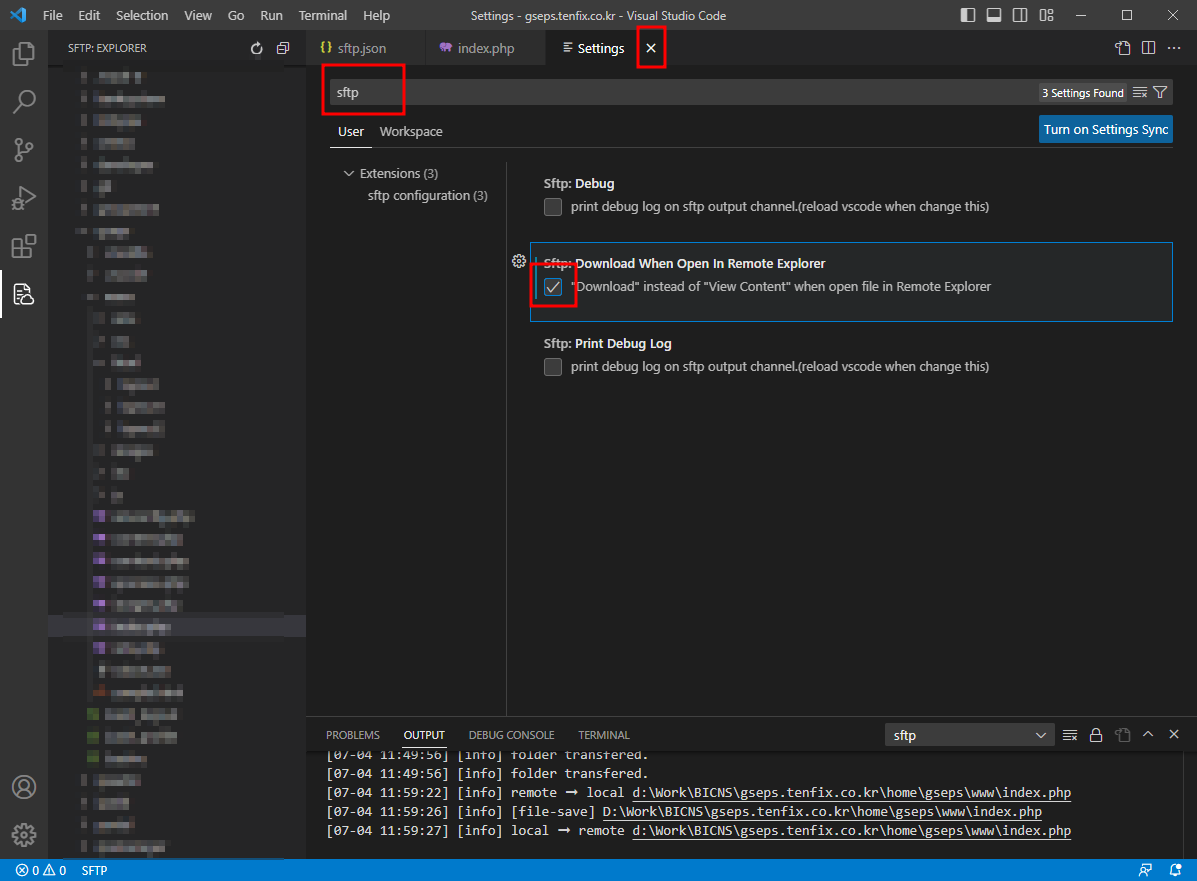The image size is (1197, 881).
Task: Open Customize Layout icon
Action: coord(1047,15)
